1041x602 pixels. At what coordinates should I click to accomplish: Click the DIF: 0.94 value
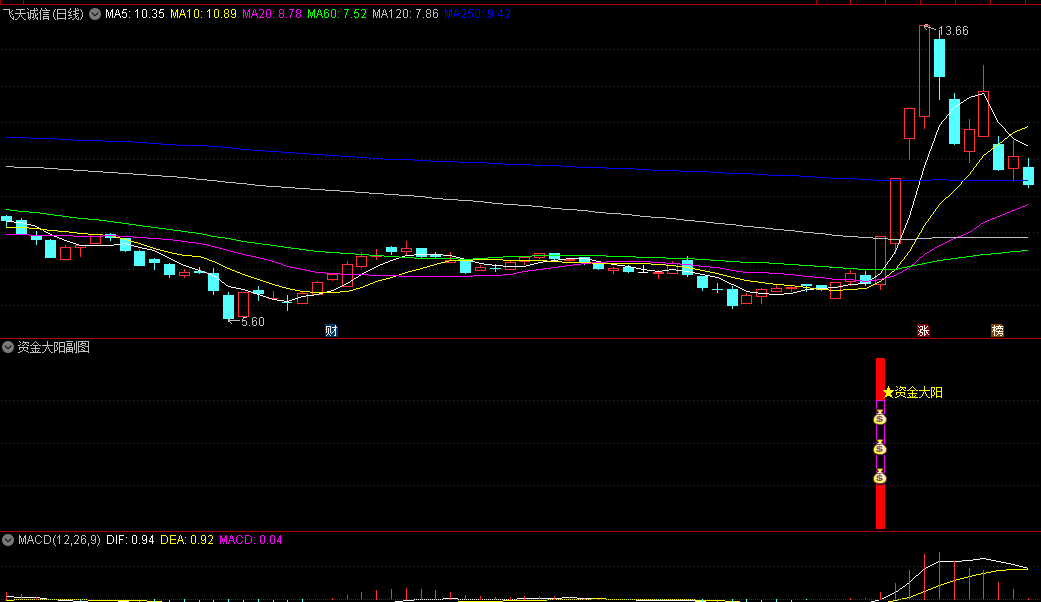(130, 540)
